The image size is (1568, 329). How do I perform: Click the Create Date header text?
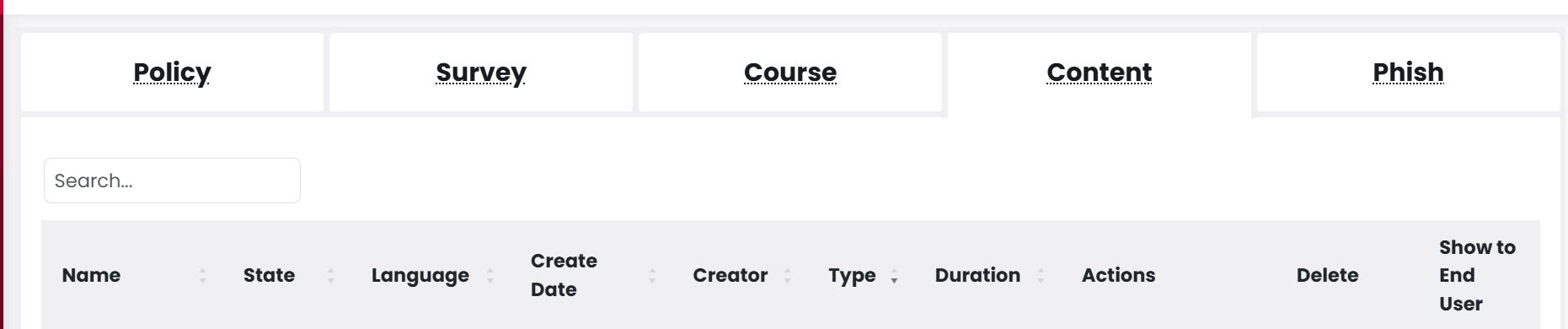[564, 275]
